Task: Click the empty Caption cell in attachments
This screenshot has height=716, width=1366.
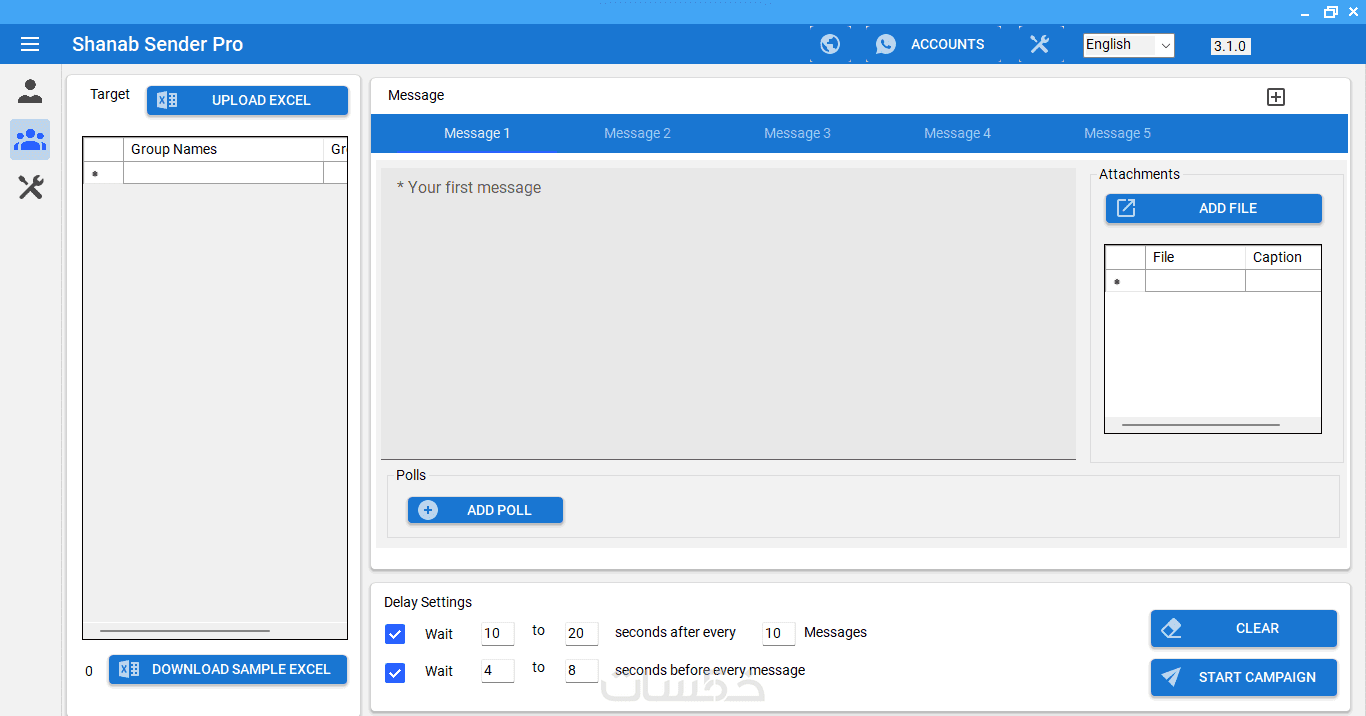Action: click(1283, 281)
